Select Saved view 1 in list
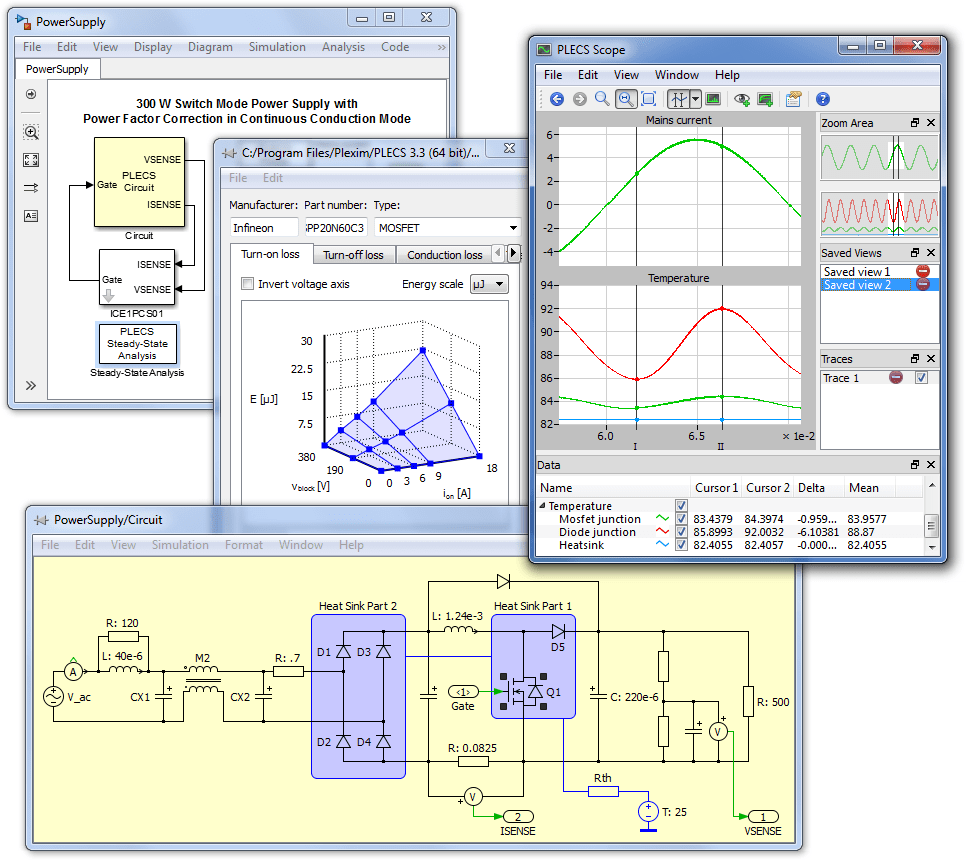Screen dimensions: 966x860 pyautogui.click(x=857, y=271)
